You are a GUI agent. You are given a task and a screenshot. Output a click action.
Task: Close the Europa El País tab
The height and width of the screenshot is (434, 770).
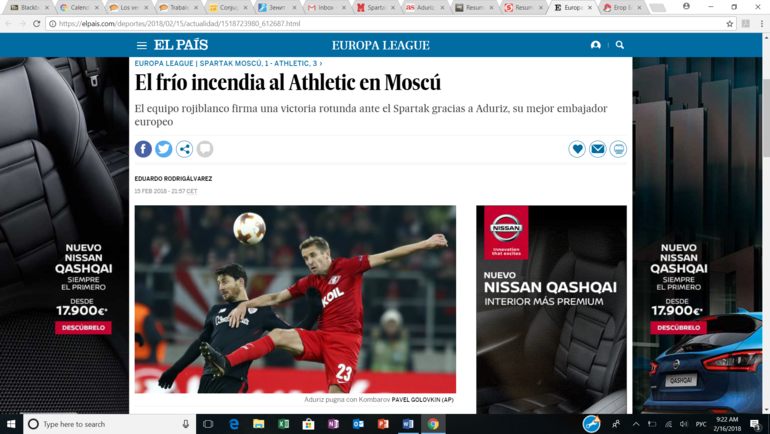tap(590, 8)
